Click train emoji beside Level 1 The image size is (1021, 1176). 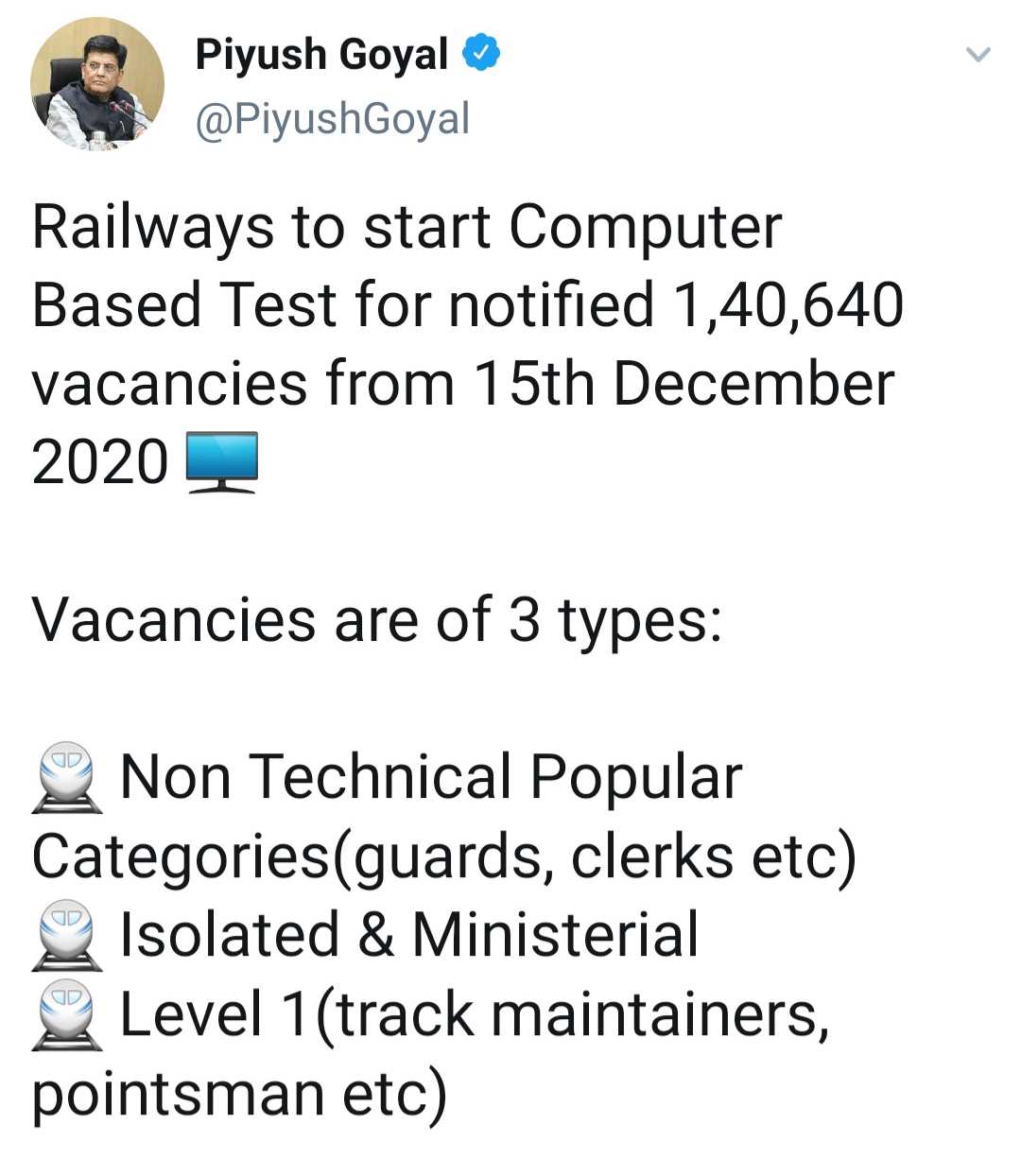point(67,1014)
